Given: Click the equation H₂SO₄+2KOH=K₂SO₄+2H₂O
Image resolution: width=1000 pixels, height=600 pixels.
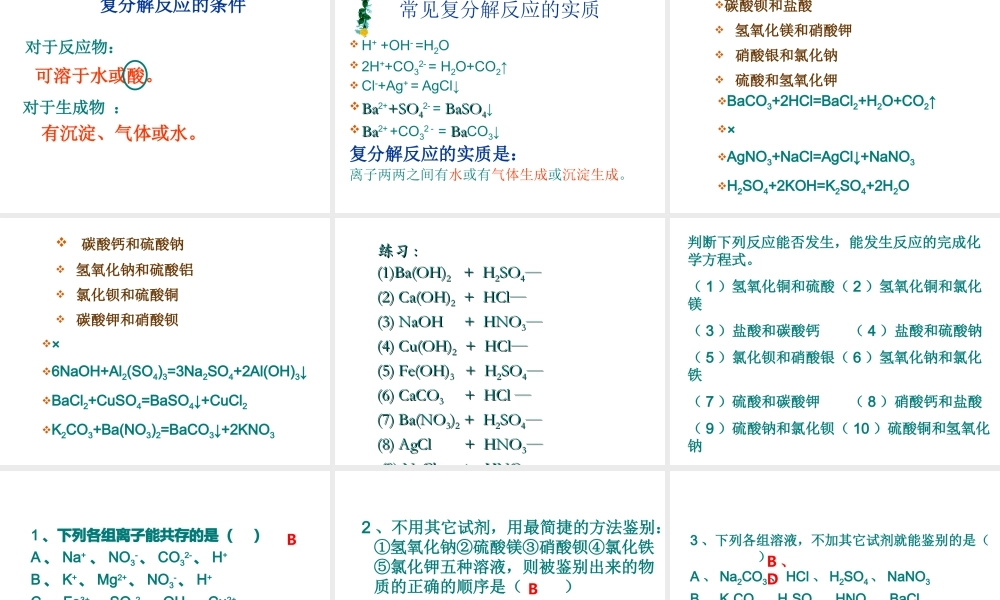Looking at the screenshot, I should [818, 186].
